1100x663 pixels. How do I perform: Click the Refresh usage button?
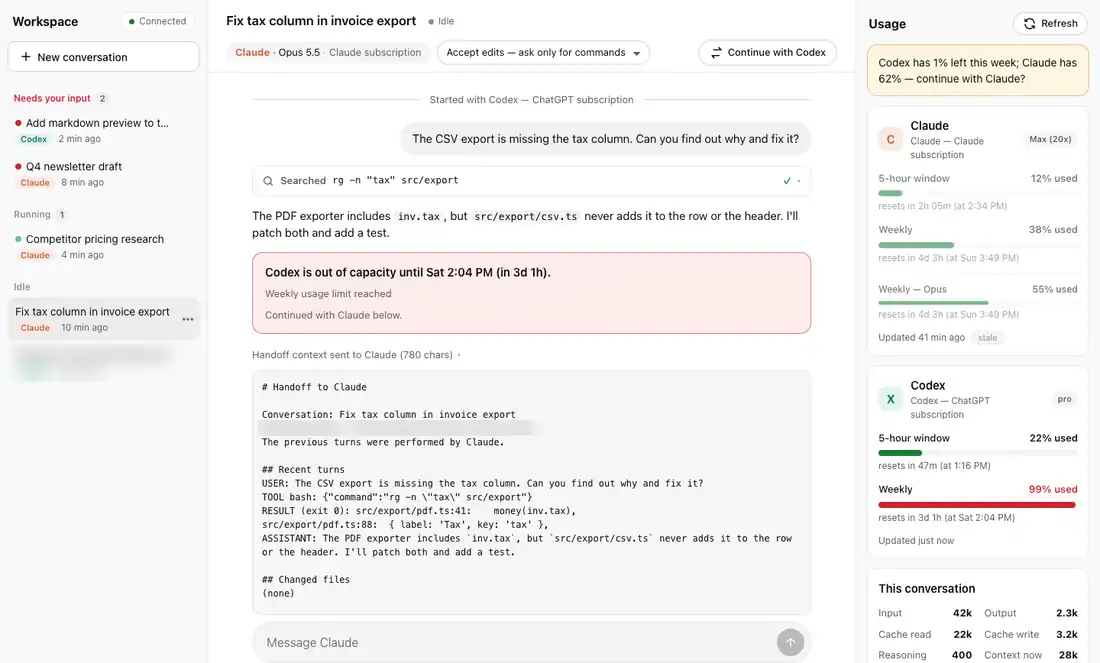coord(1050,23)
